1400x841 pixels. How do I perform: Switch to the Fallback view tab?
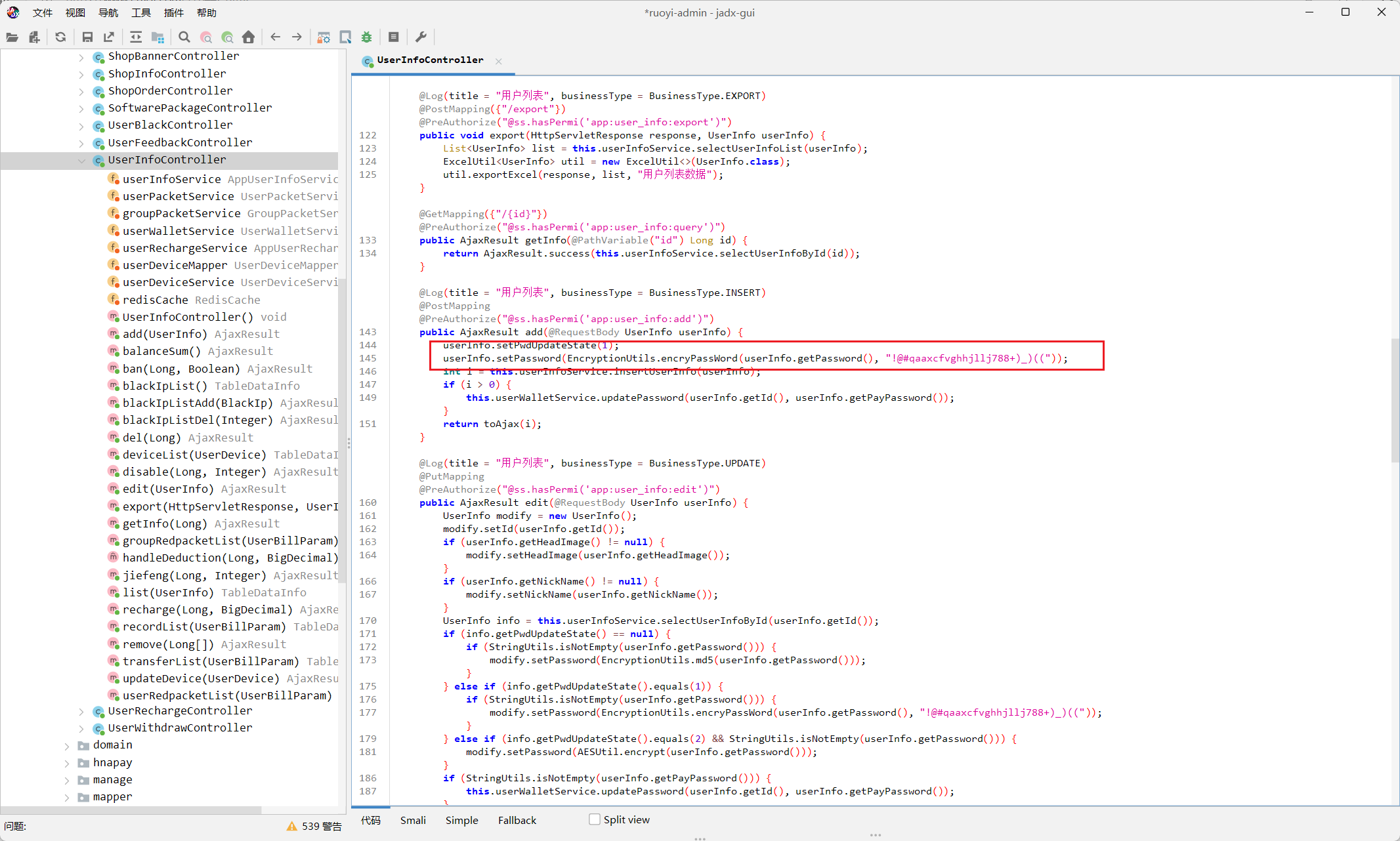[x=517, y=820]
